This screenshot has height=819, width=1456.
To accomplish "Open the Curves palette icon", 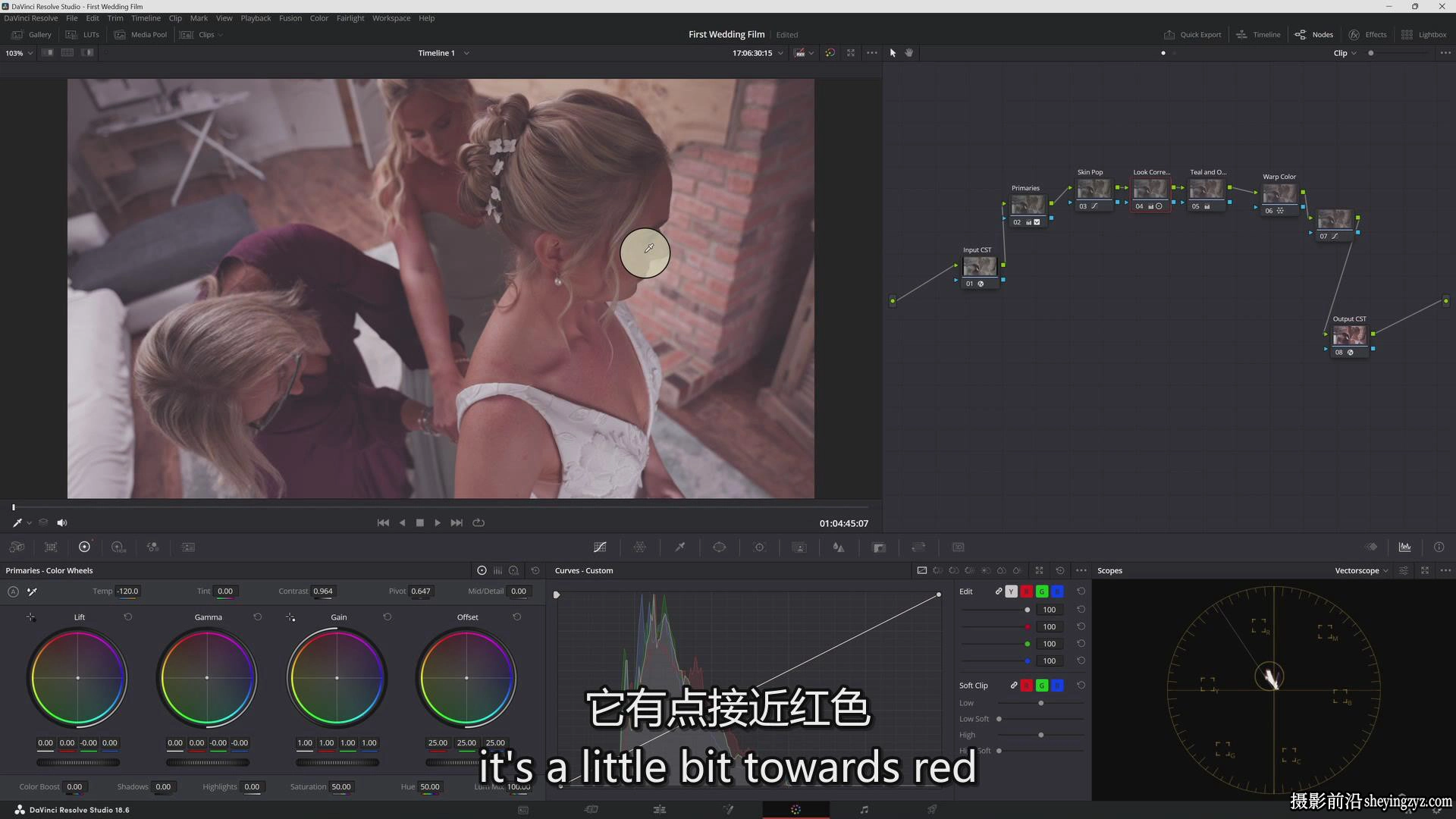I will click(600, 547).
